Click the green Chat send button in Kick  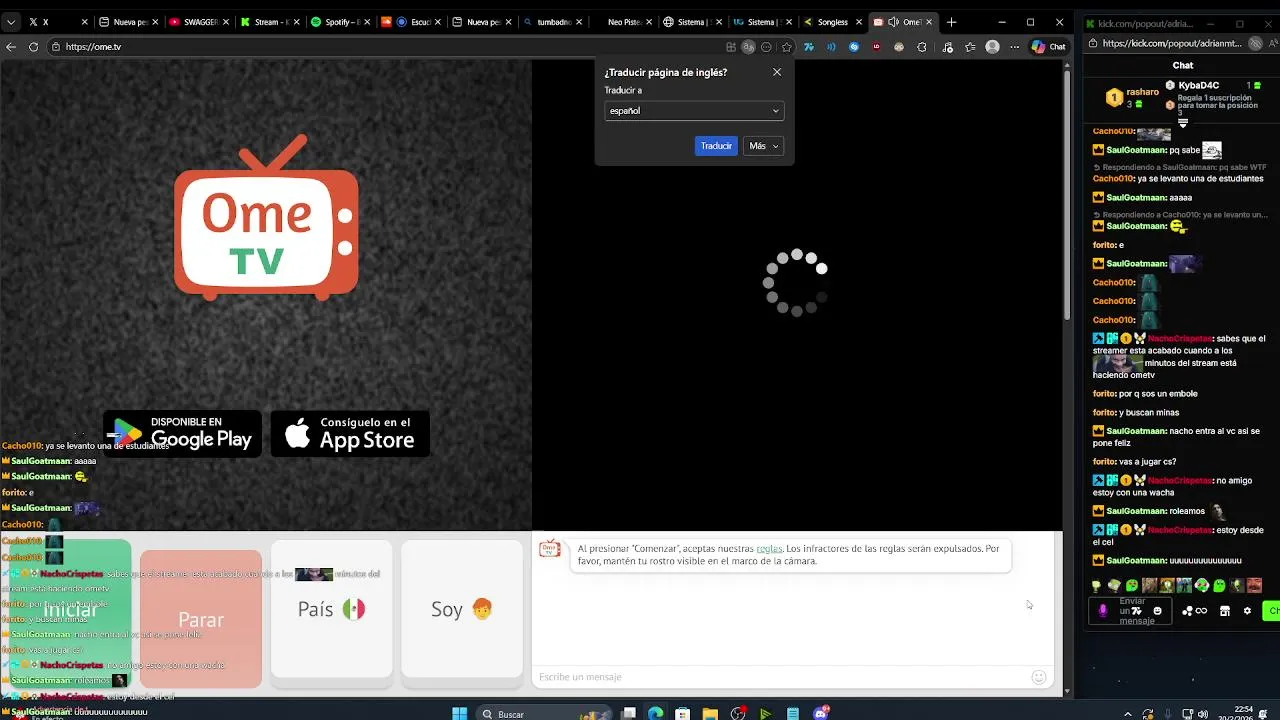click(x=1272, y=611)
